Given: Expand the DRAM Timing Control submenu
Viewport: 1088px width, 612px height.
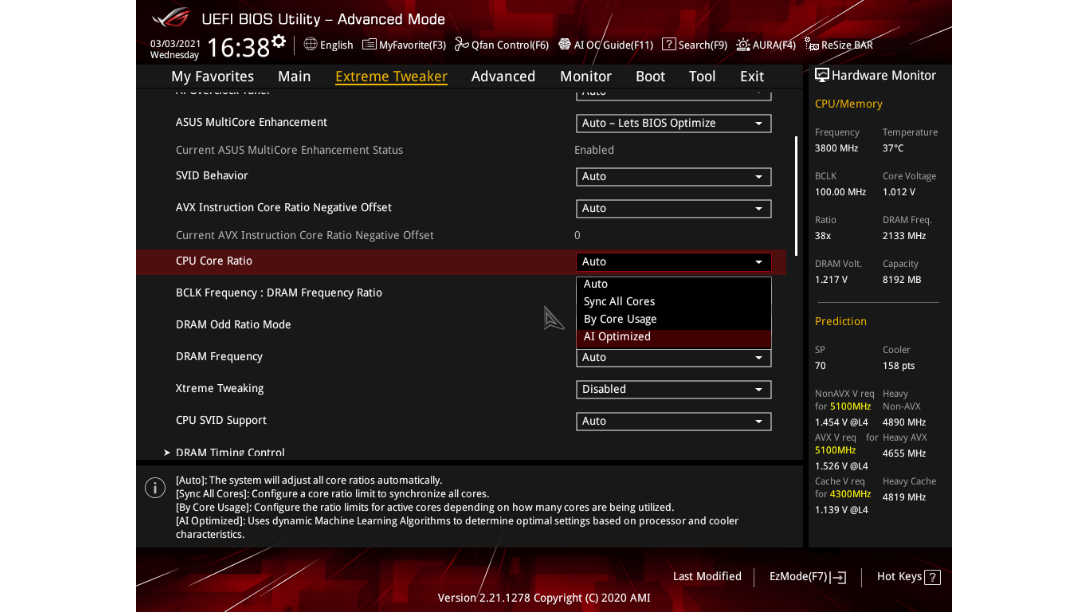Looking at the screenshot, I should (230, 453).
